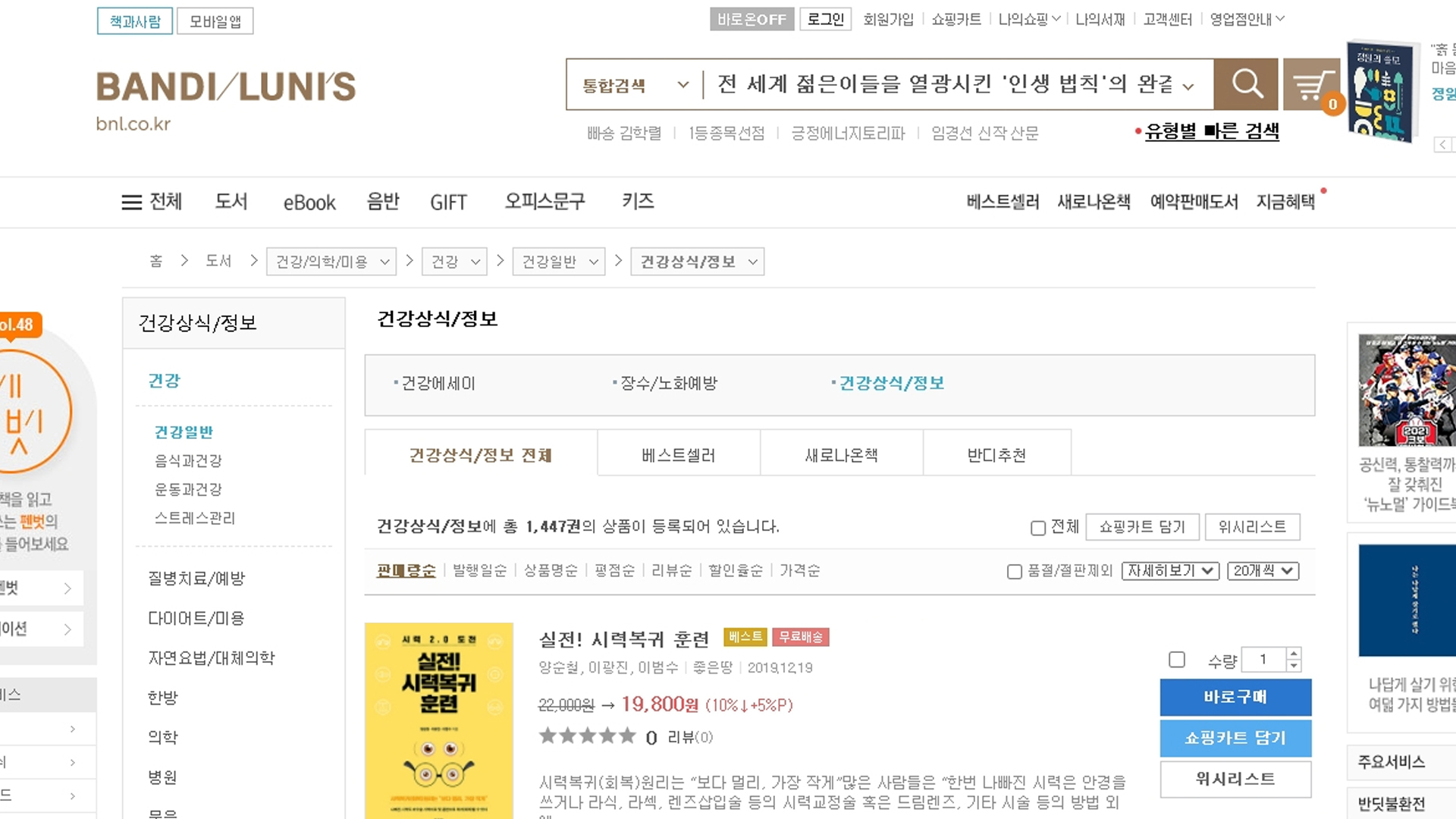Open the 건강에세이 subcategory
Image resolution: width=1456 pixels, height=819 pixels.
[x=438, y=384]
